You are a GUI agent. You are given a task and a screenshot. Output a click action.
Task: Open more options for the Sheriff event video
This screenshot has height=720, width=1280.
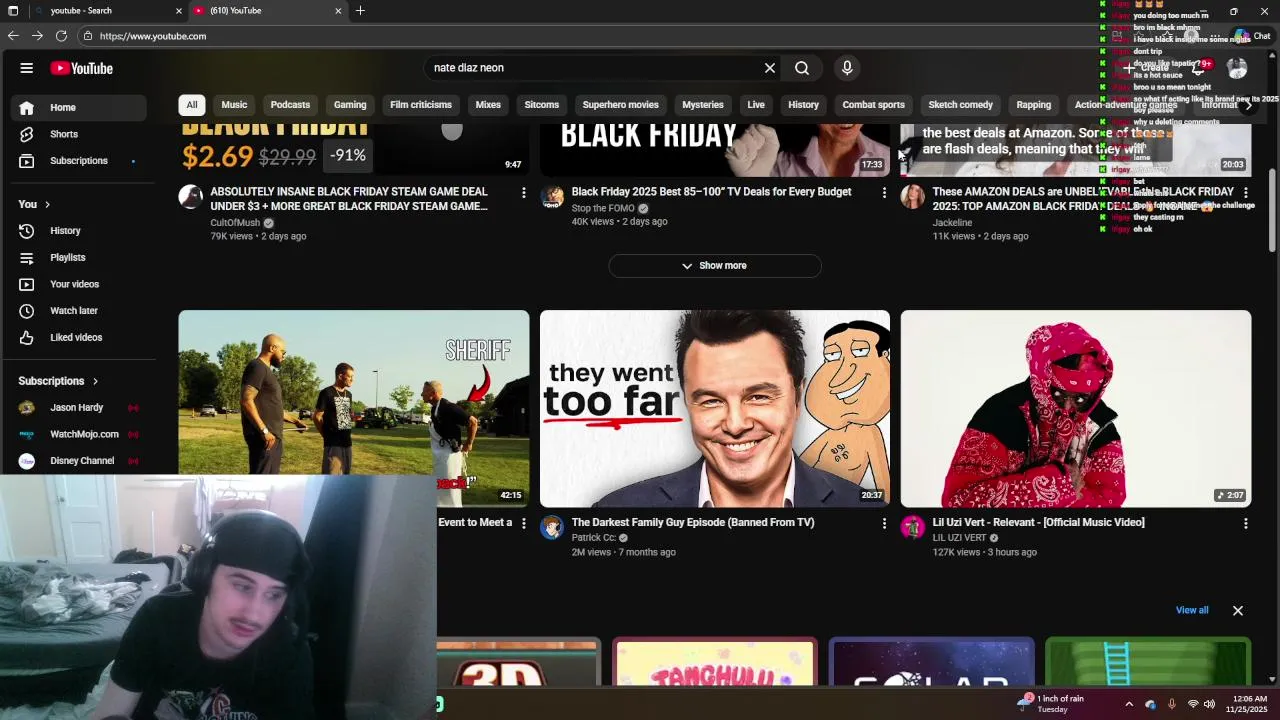pyautogui.click(x=523, y=523)
